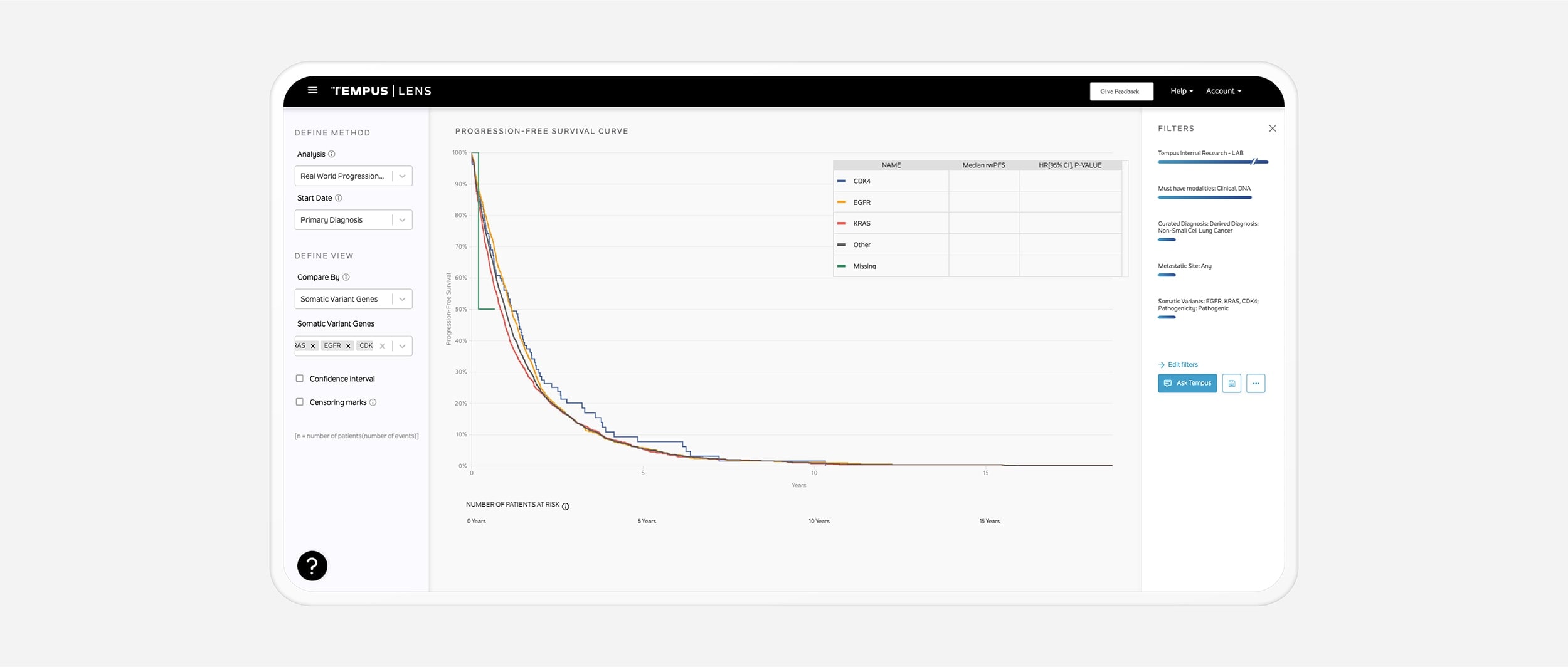The image size is (1568, 667).
Task: Click the save icon button beside Ask Tempus
Action: pos(1231,383)
